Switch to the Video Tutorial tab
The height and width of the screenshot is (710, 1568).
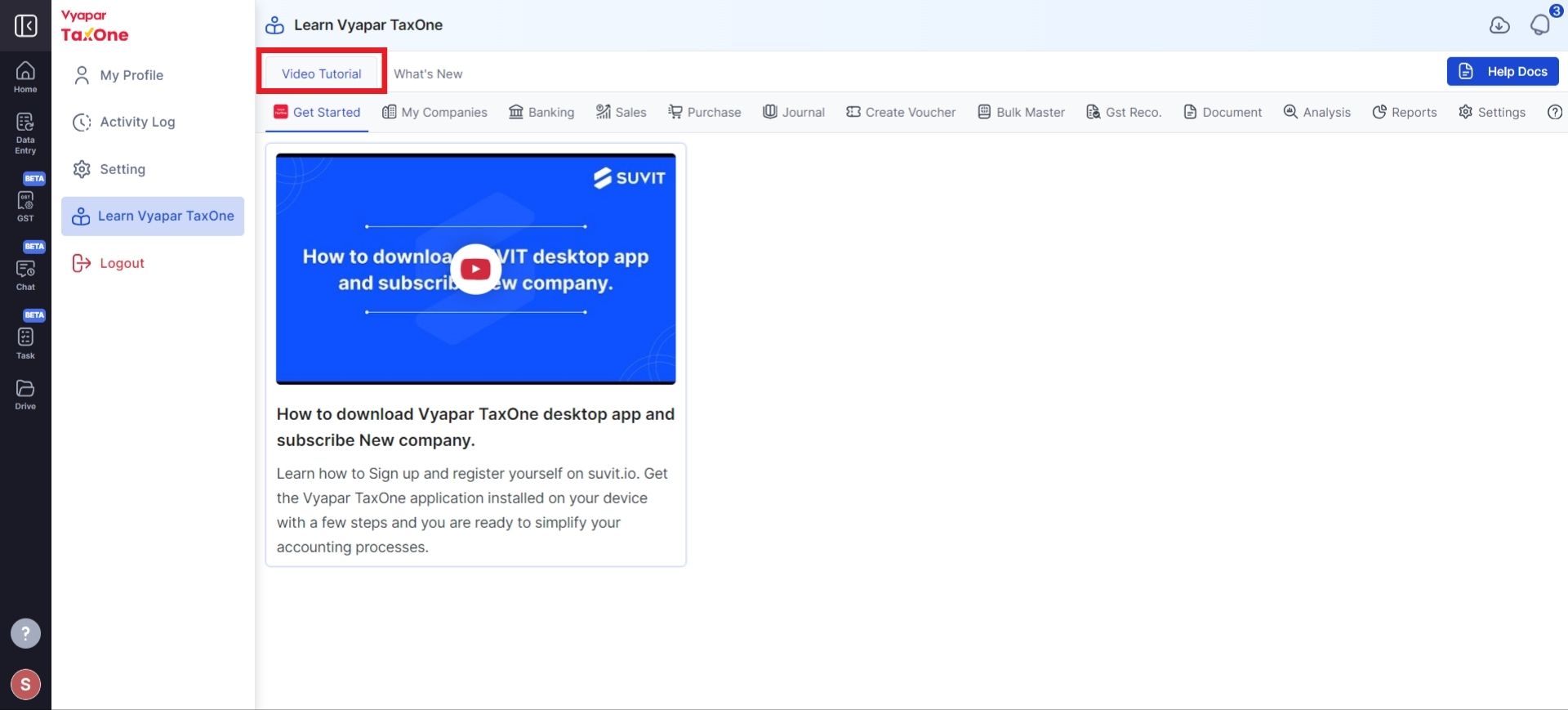322,74
